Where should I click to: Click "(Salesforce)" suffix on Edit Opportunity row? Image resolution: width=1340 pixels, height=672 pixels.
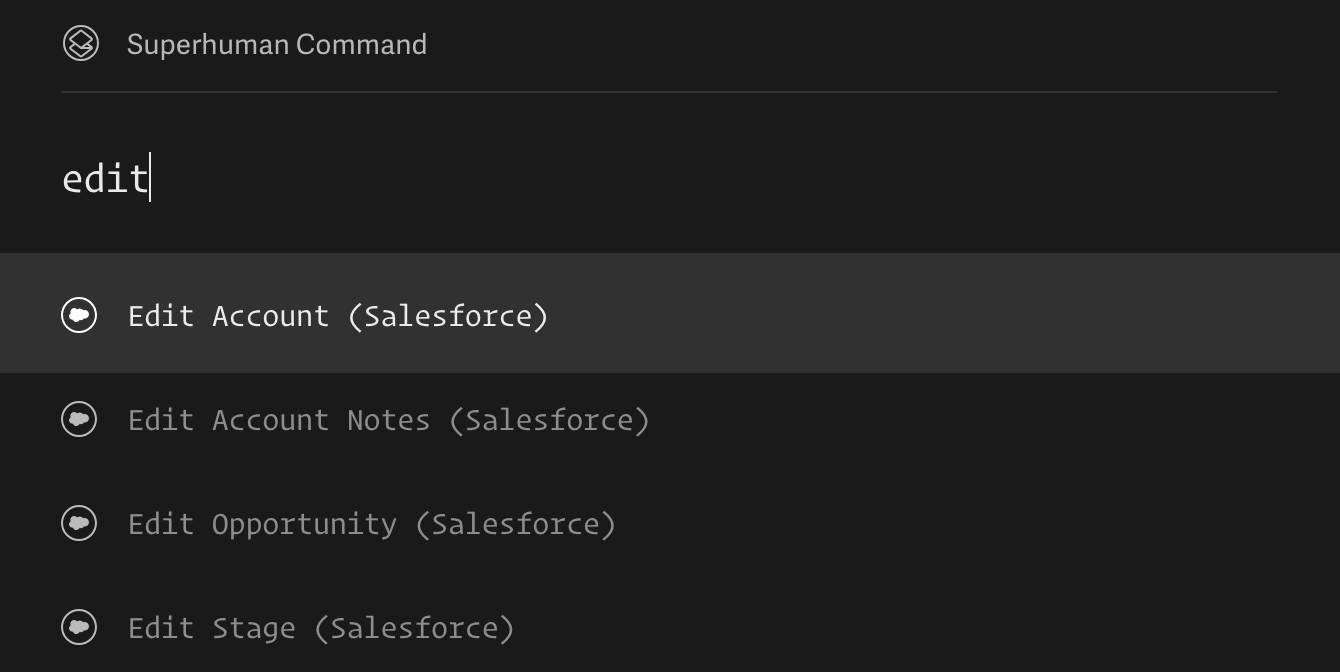point(515,524)
